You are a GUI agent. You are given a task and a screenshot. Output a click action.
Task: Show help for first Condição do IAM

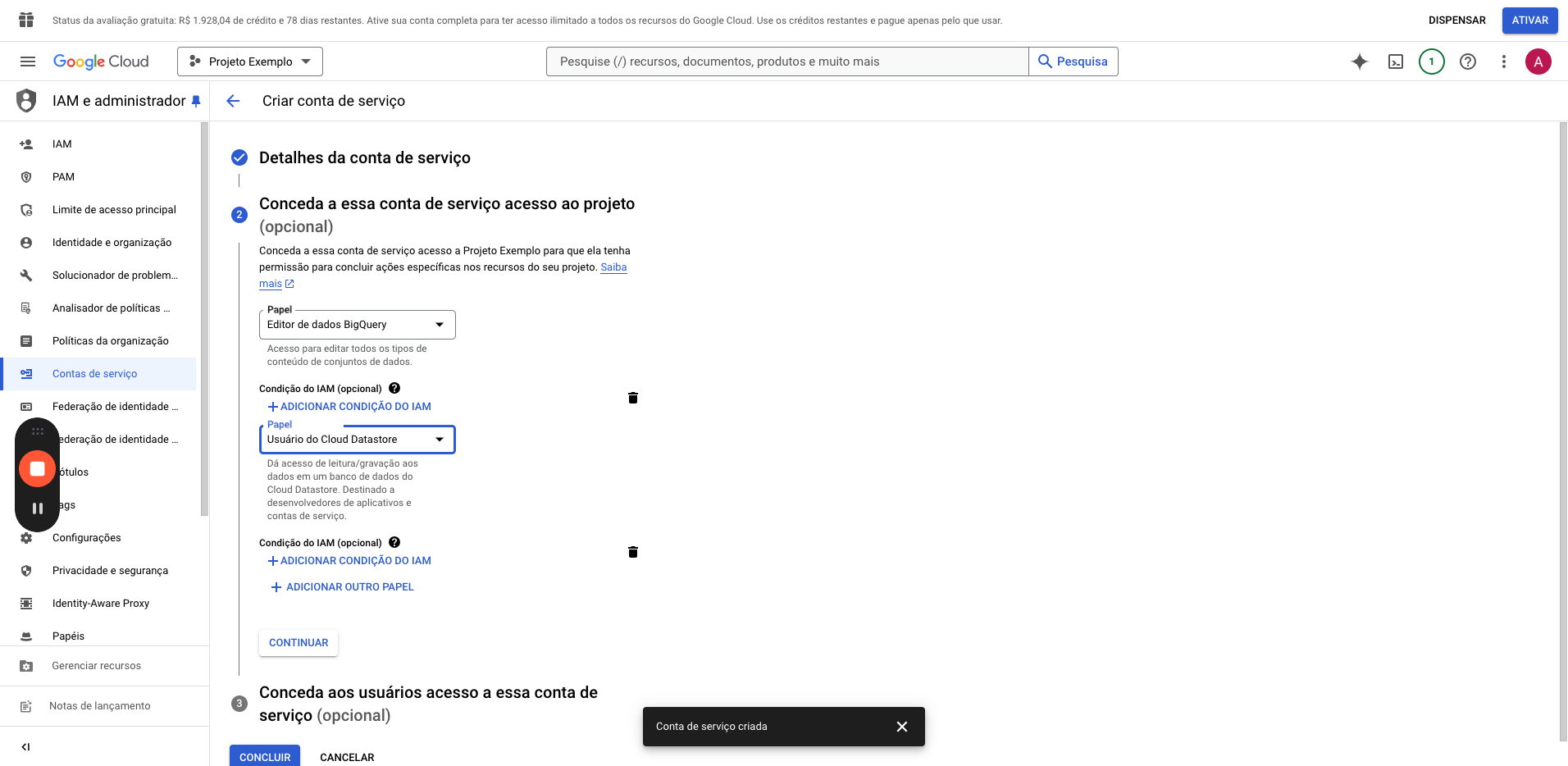pyautogui.click(x=394, y=388)
